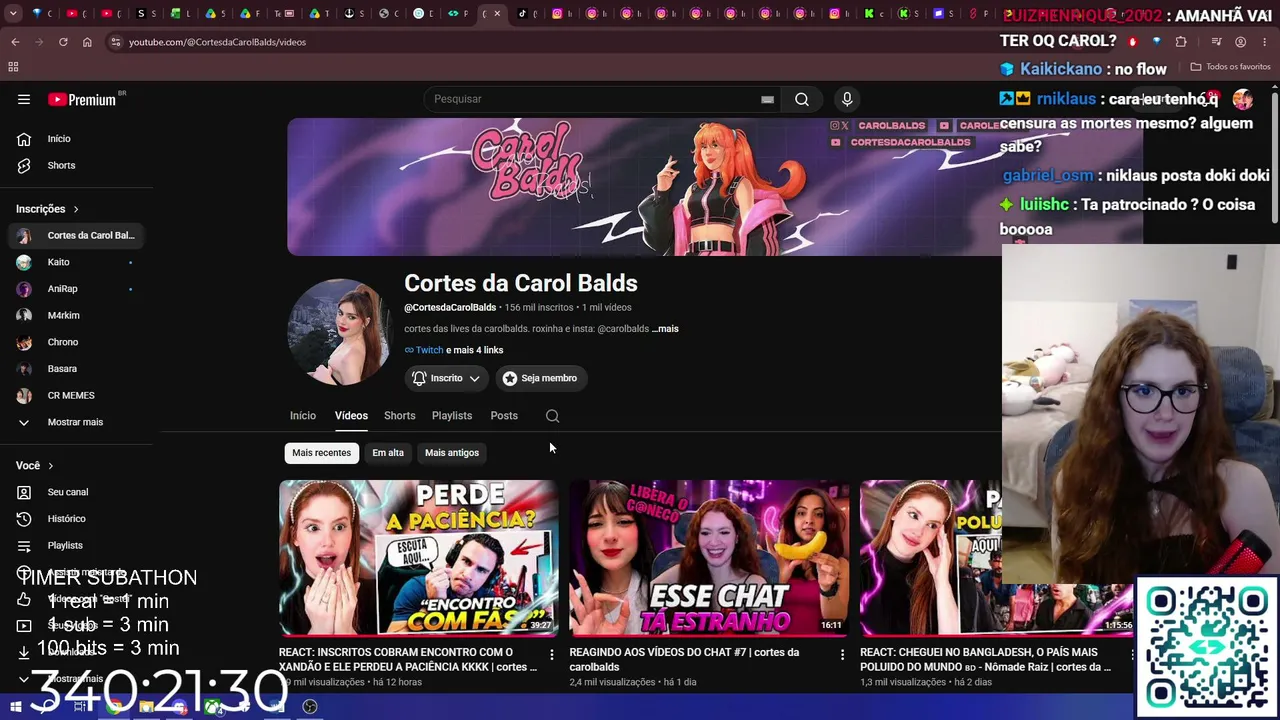Open more options for CHAT #7 video

tap(842, 654)
